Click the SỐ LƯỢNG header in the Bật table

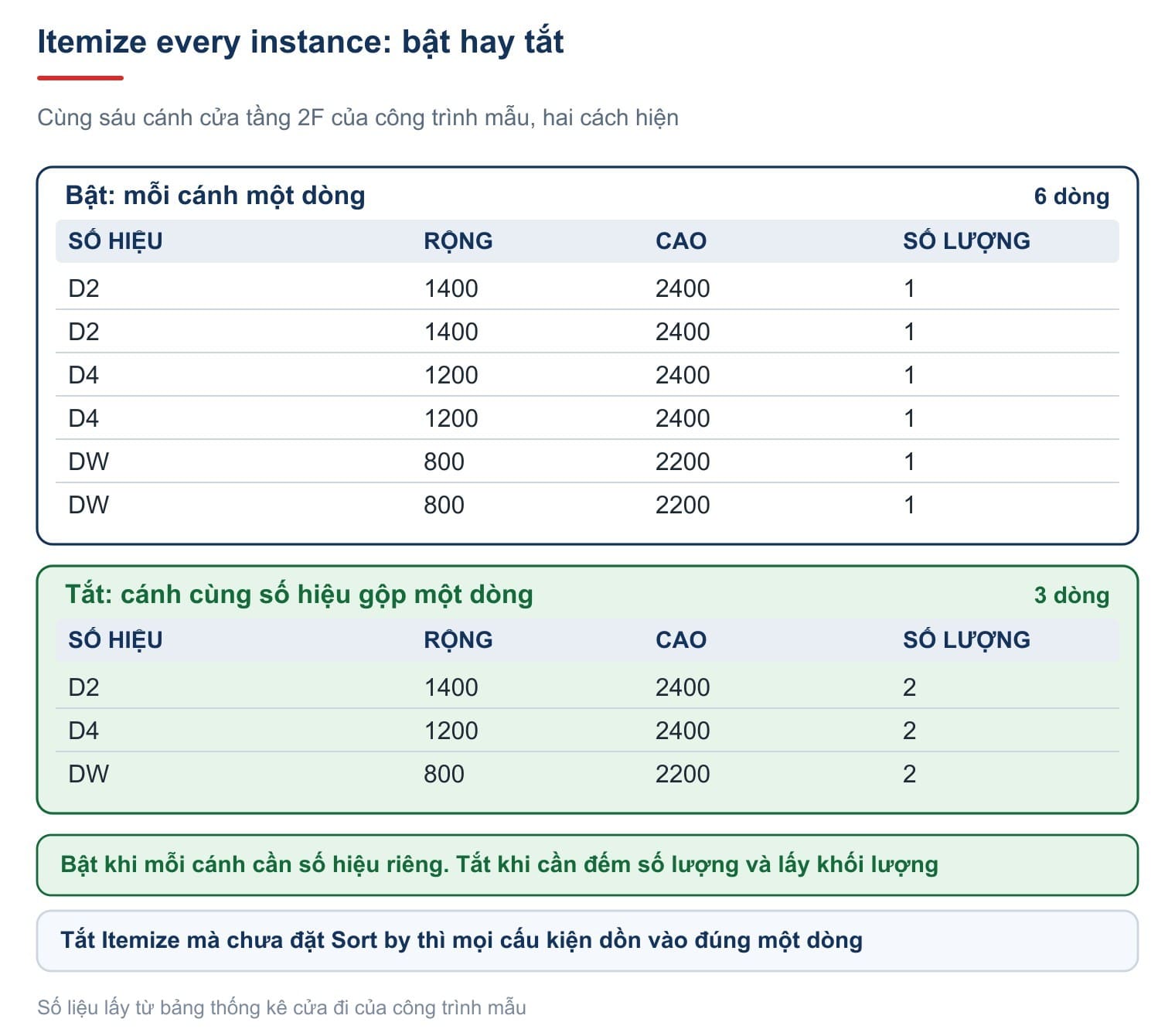point(966,241)
